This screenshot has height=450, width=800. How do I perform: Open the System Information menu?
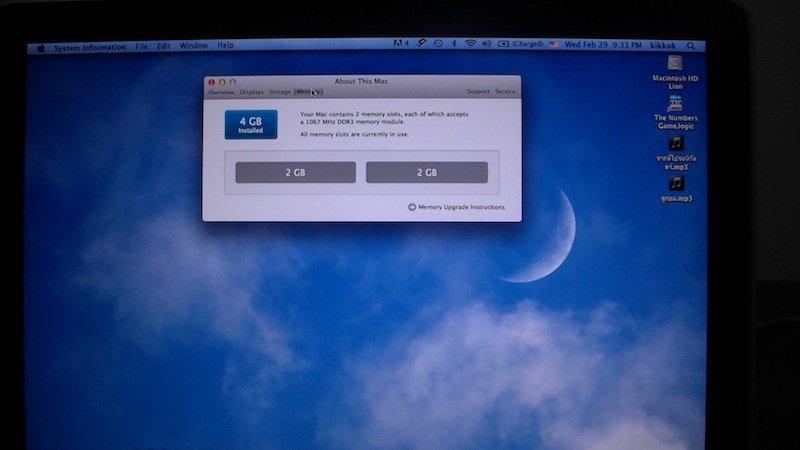(90, 47)
